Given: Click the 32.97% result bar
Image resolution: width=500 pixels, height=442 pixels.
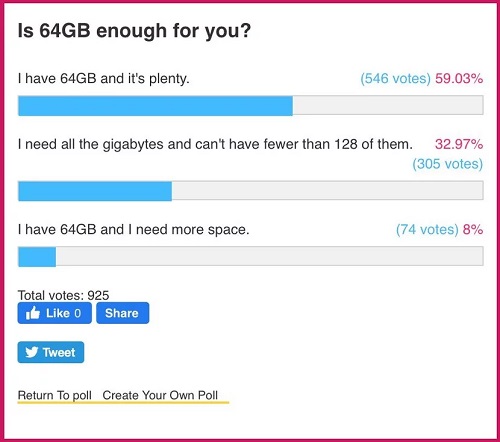Looking at the screenshot, I should [x=251, y=191].
